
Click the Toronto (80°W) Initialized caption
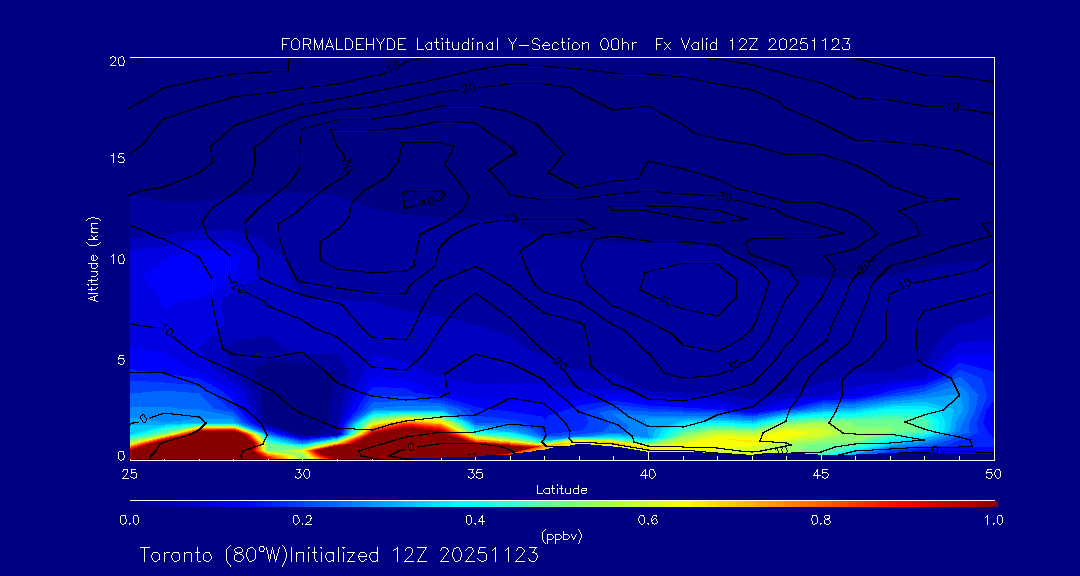click(339, 555)
